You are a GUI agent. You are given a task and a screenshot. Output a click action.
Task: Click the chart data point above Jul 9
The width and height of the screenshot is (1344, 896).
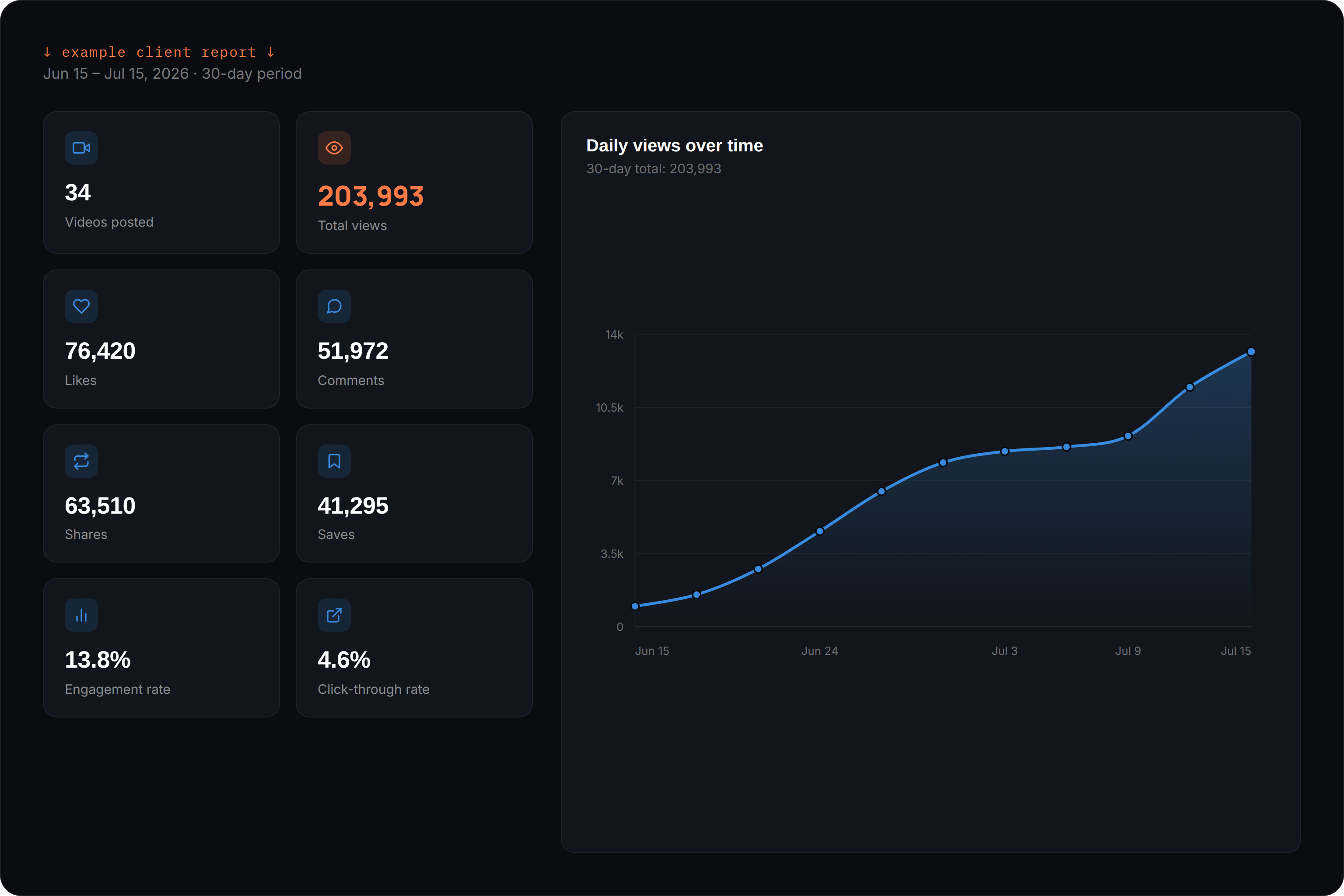click(1128, 436)
